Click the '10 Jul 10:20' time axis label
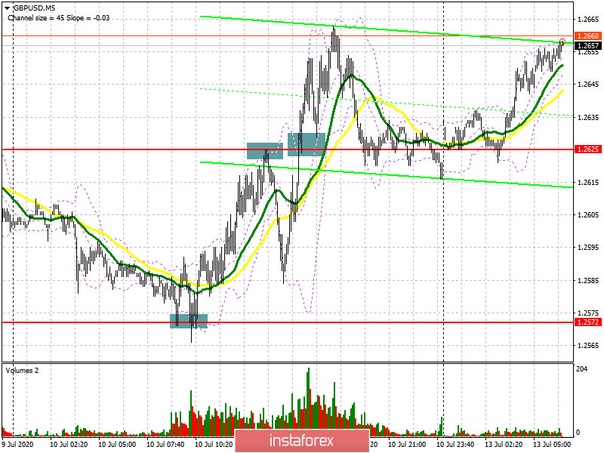604x453 pixels. (214, 444)
